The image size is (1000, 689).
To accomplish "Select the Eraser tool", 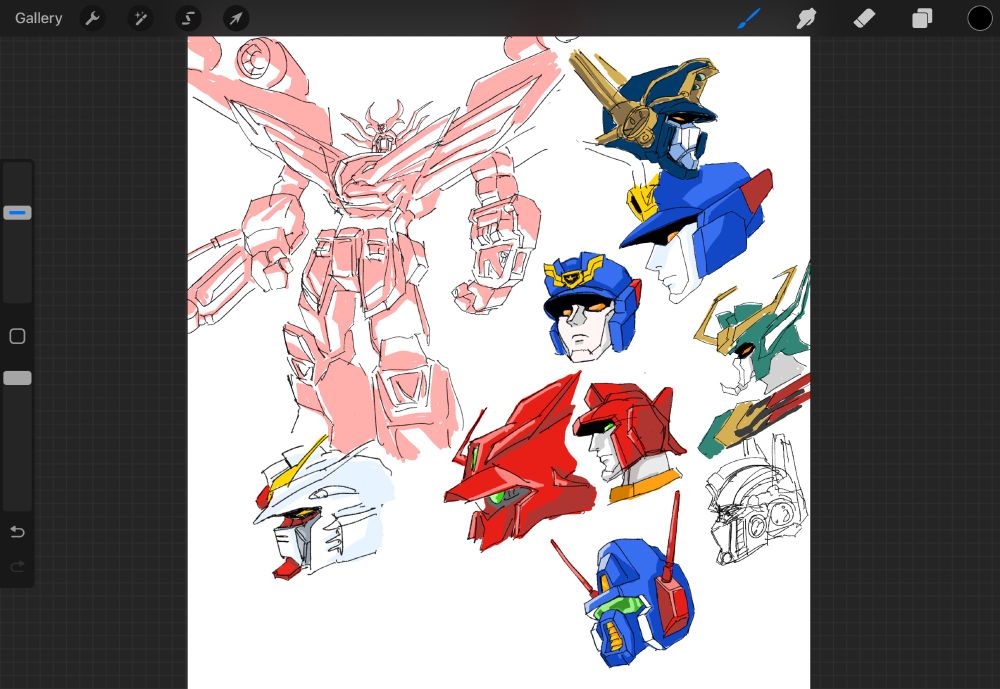I will 864,19.
